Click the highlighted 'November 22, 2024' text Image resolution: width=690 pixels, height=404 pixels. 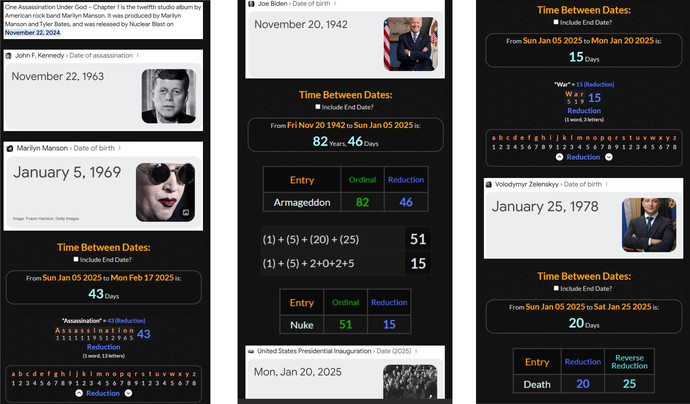(33, 33)
